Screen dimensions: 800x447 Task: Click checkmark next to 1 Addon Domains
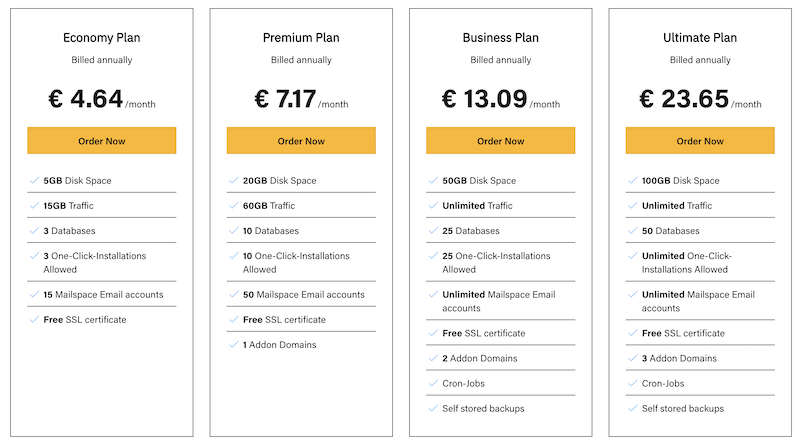pos(234,344)
